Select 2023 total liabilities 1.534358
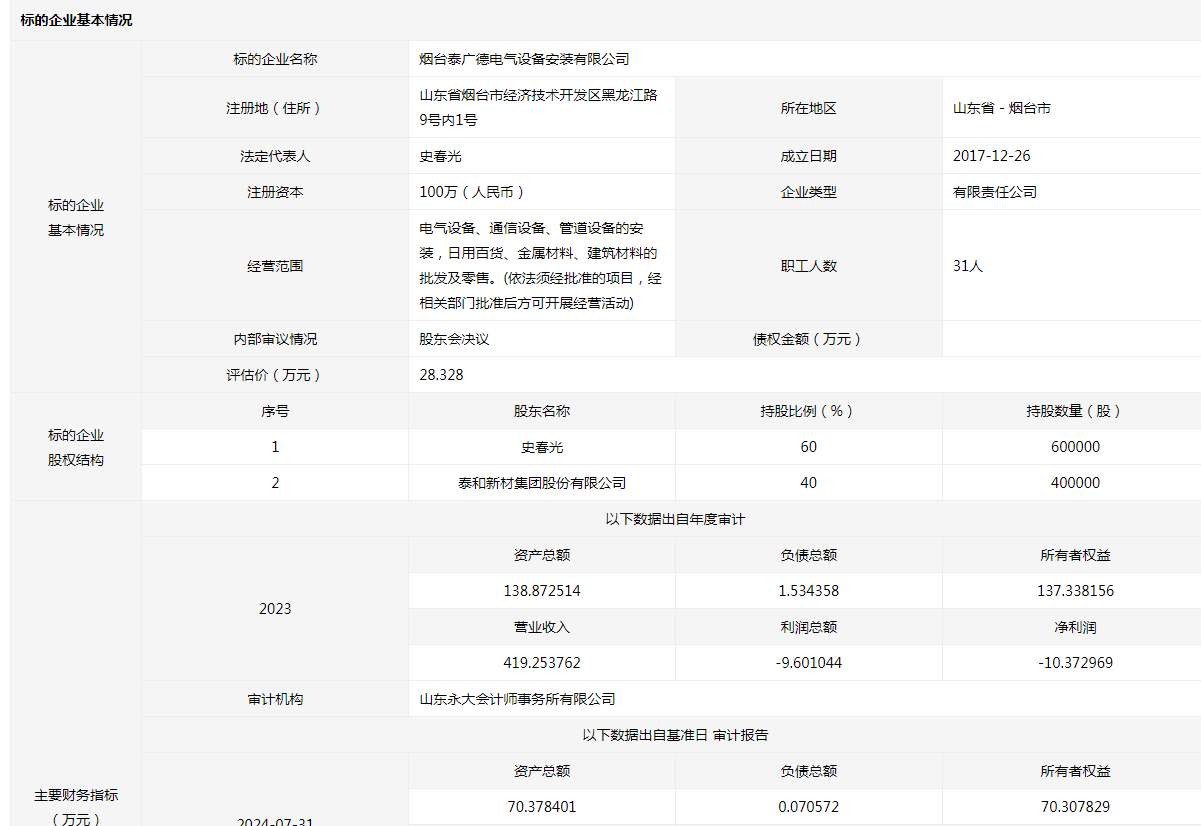This screenshot has width=1201, height=826. 808,591
